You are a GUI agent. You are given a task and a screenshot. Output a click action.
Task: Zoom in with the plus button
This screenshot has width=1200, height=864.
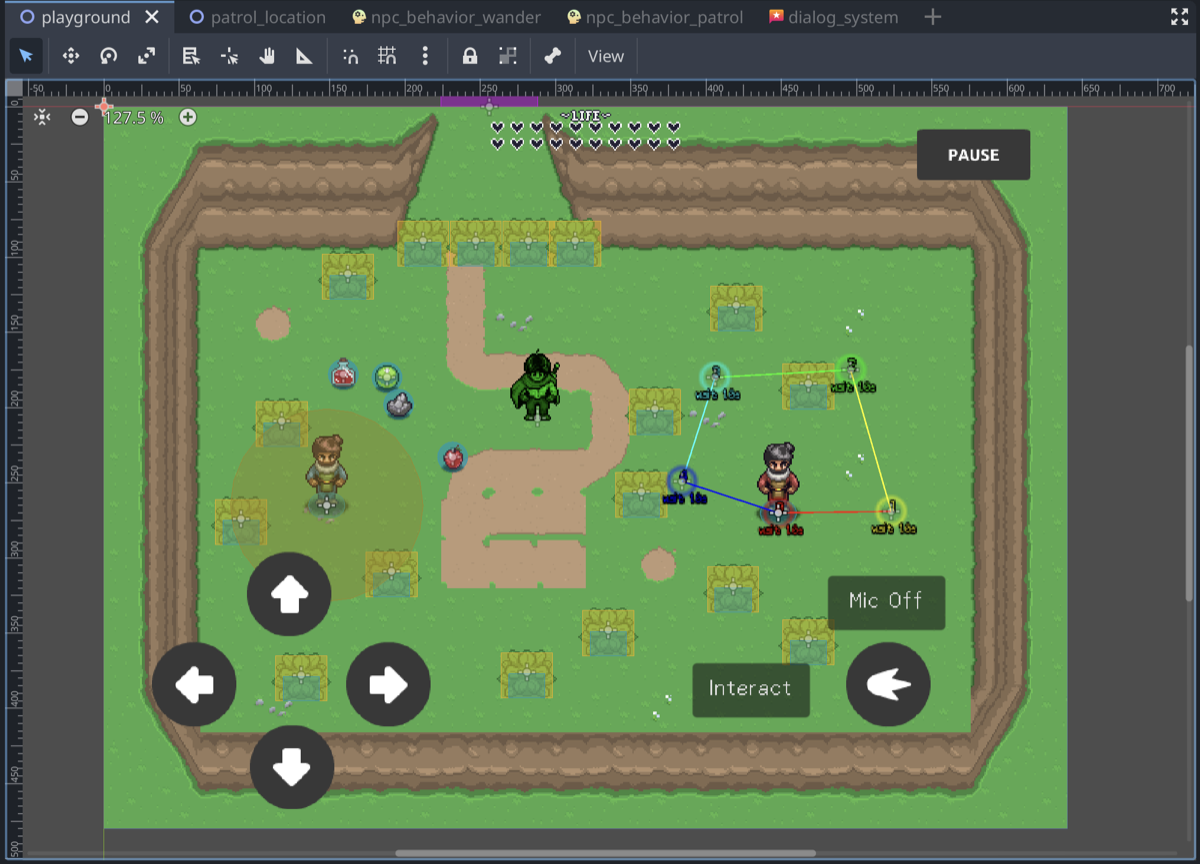pyautogui.click(x=188, y=117)
